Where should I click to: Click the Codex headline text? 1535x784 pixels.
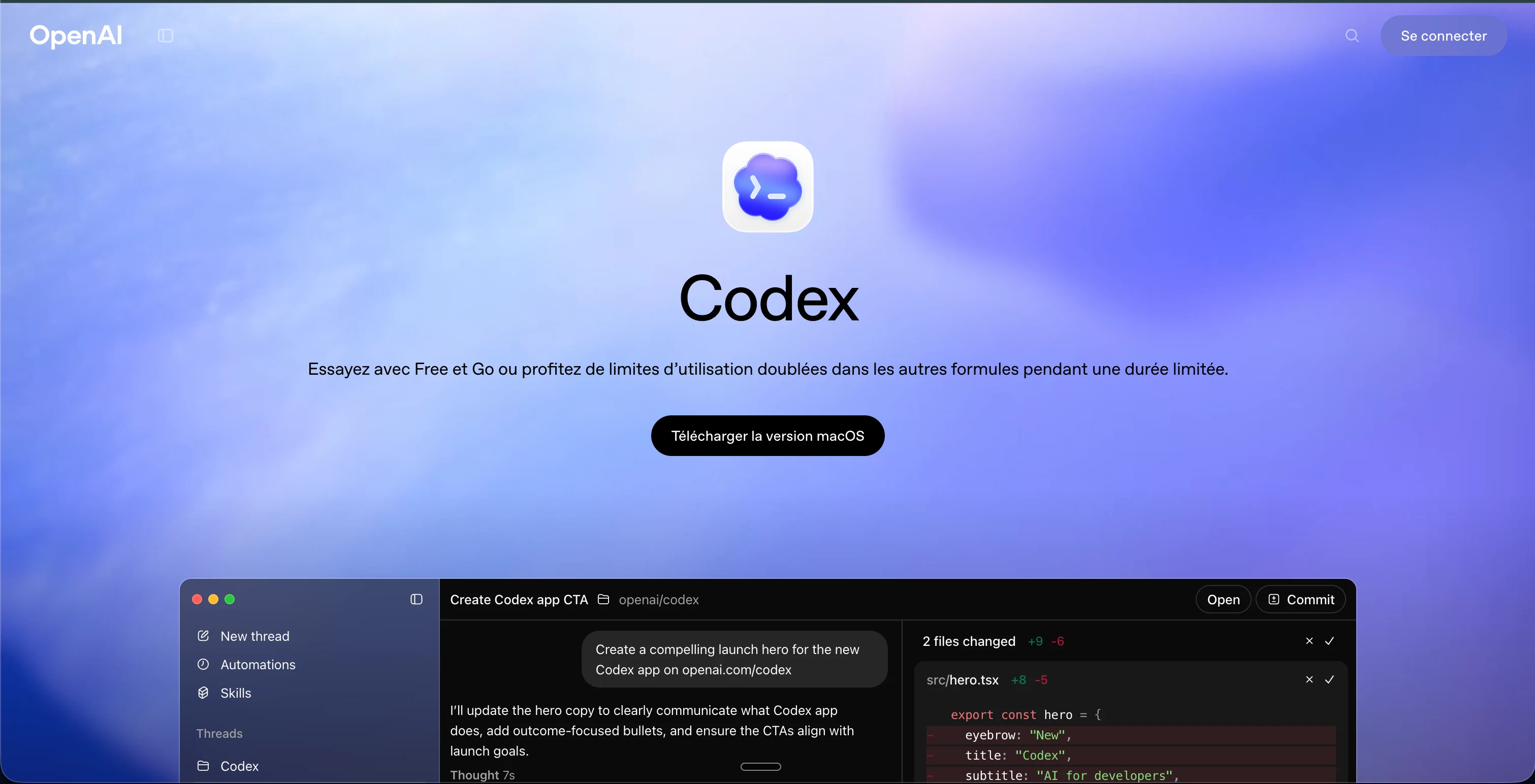(769, 299)
